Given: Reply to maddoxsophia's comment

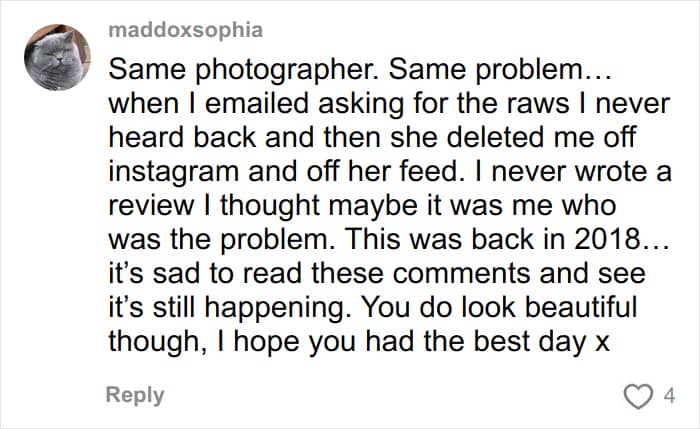Looking at the screenshot, I should (x=135, y=395).
